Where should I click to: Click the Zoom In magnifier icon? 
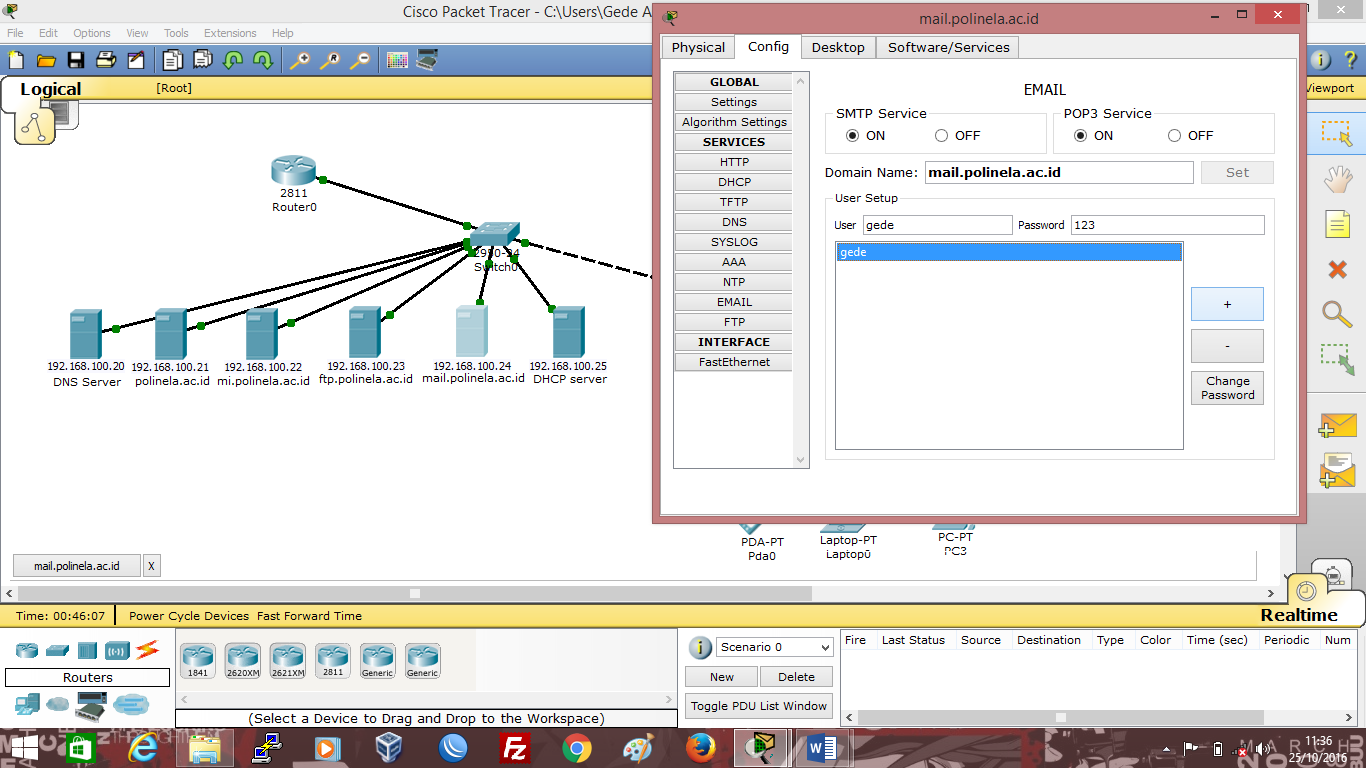(x=300, y=60)
